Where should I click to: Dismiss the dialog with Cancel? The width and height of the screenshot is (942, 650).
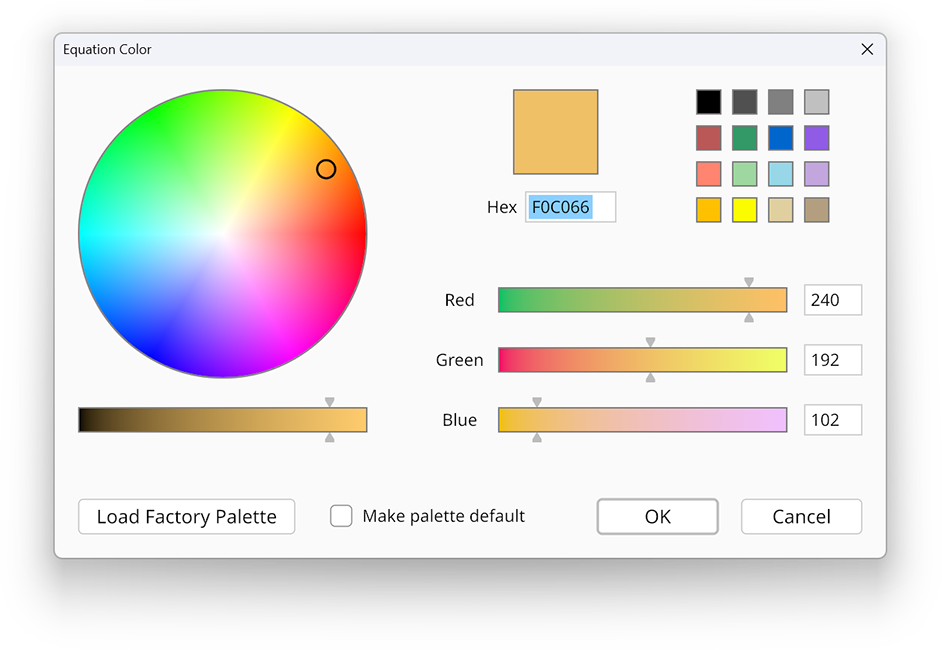tap(800, 516)
